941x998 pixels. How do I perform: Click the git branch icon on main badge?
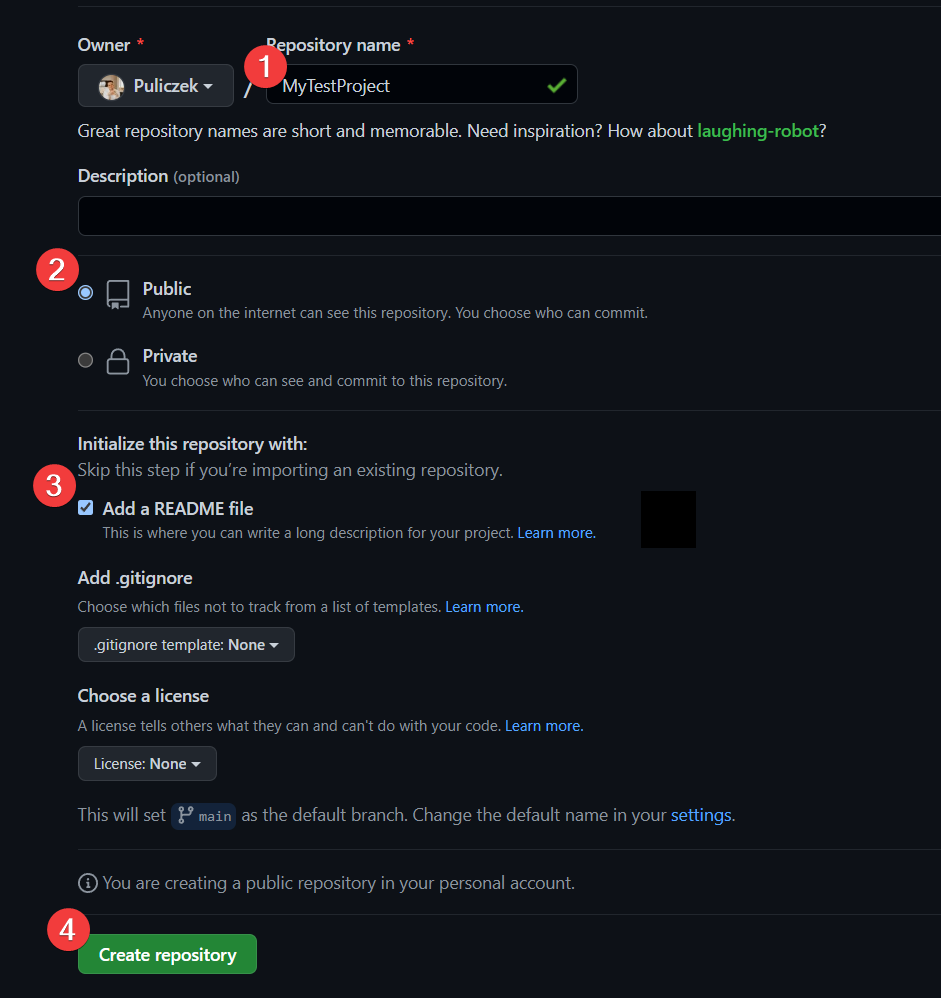point(183,816)
